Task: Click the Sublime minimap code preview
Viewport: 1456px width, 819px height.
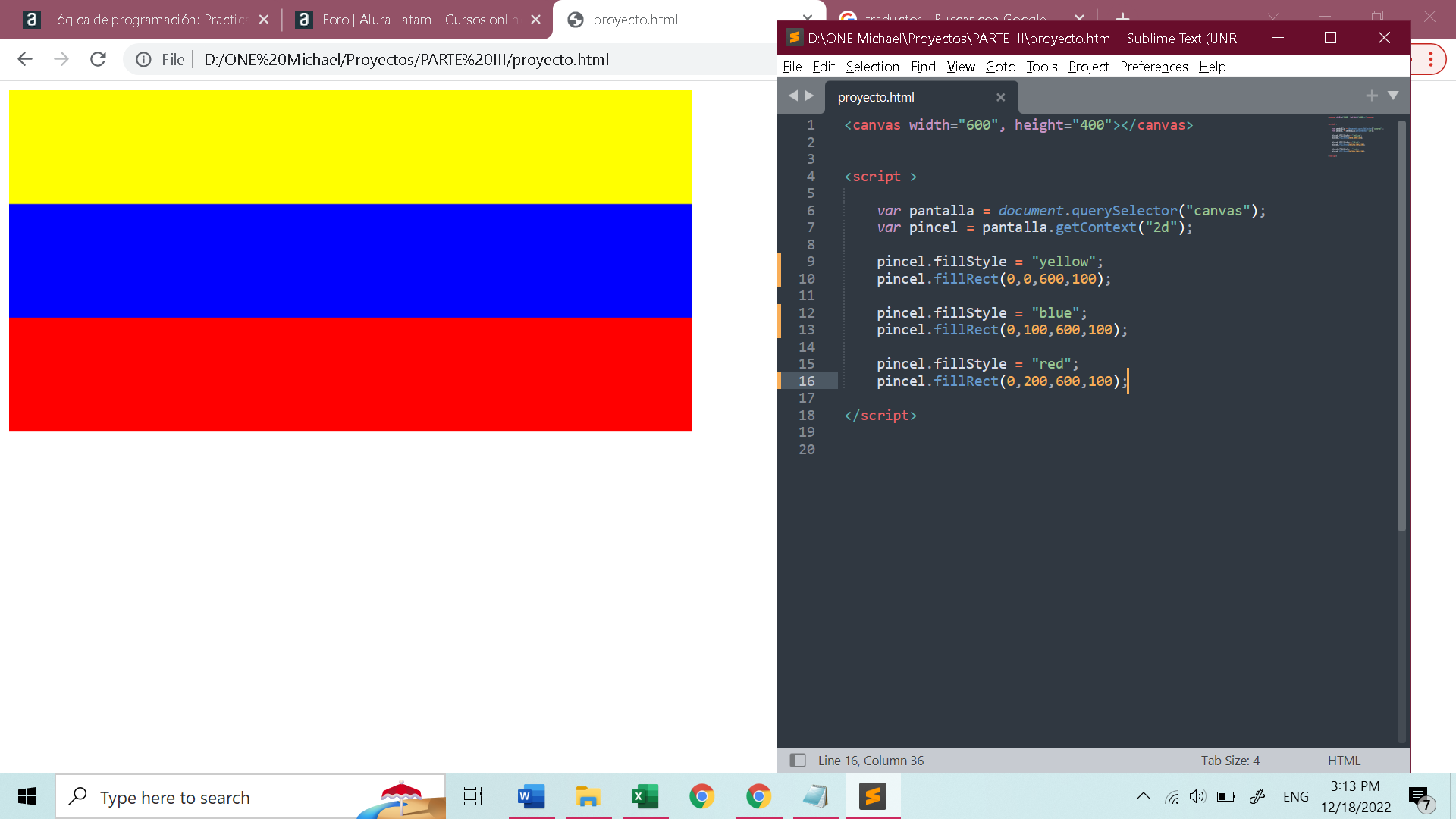Action: tap(1355, 136)
